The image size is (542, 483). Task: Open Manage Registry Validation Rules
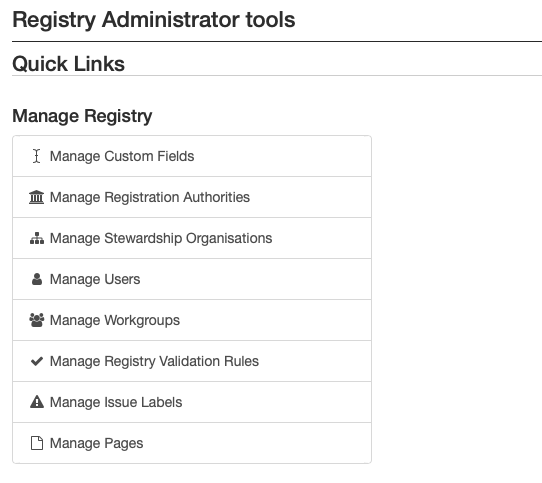click(x=154, y=361)
